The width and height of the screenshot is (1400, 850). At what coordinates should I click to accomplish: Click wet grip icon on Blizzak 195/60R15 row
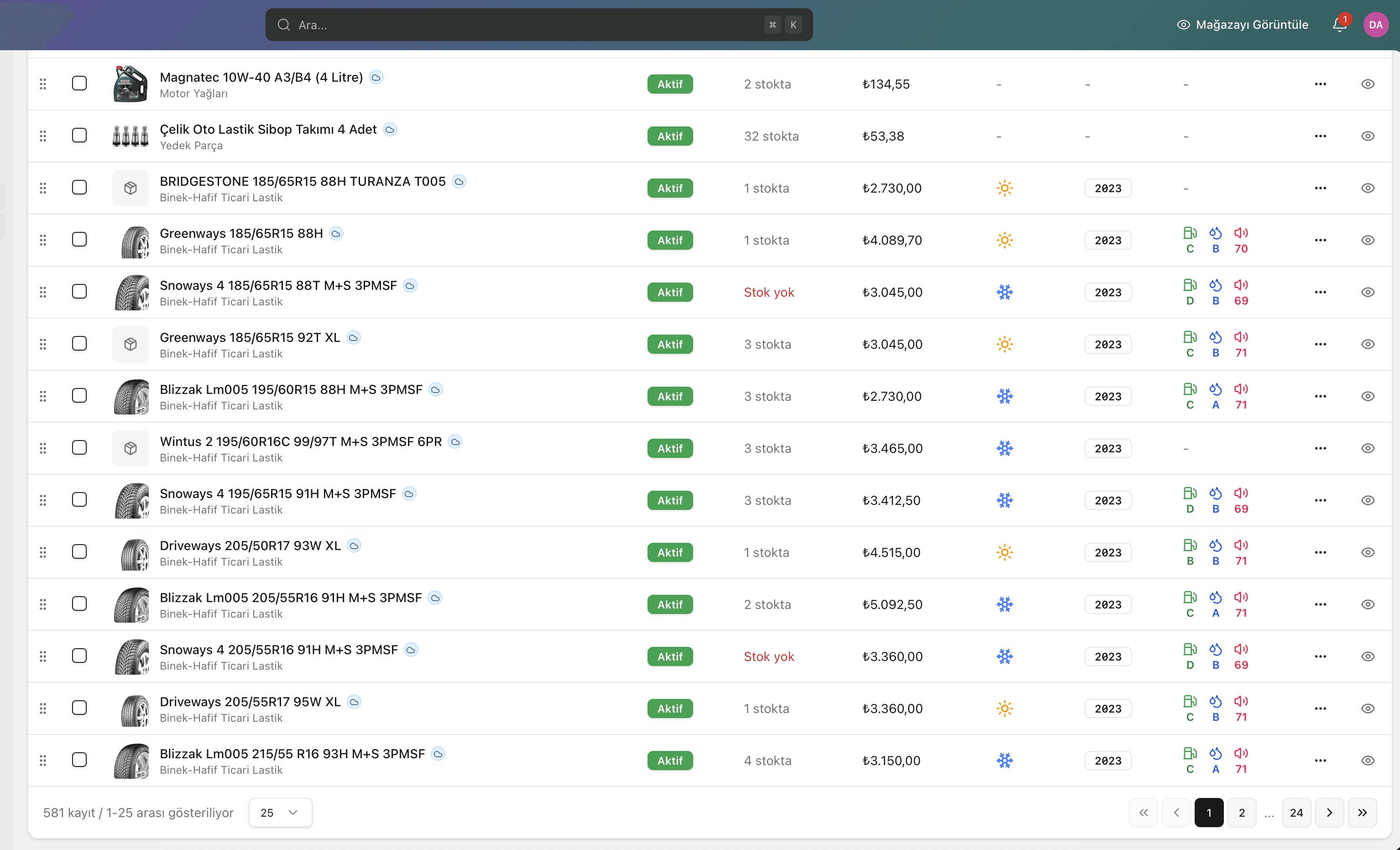pos(1215,389)
